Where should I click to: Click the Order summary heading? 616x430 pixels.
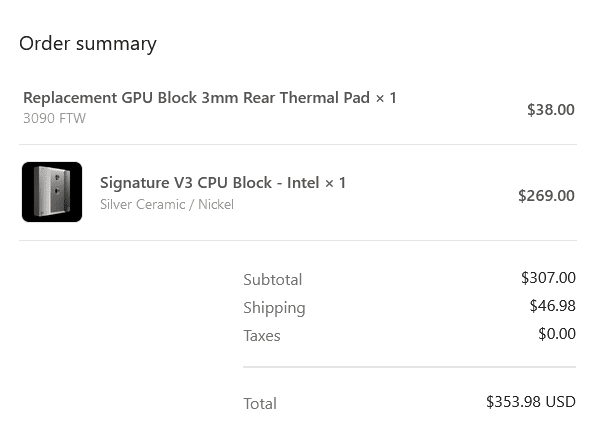(x=88, y=44)
